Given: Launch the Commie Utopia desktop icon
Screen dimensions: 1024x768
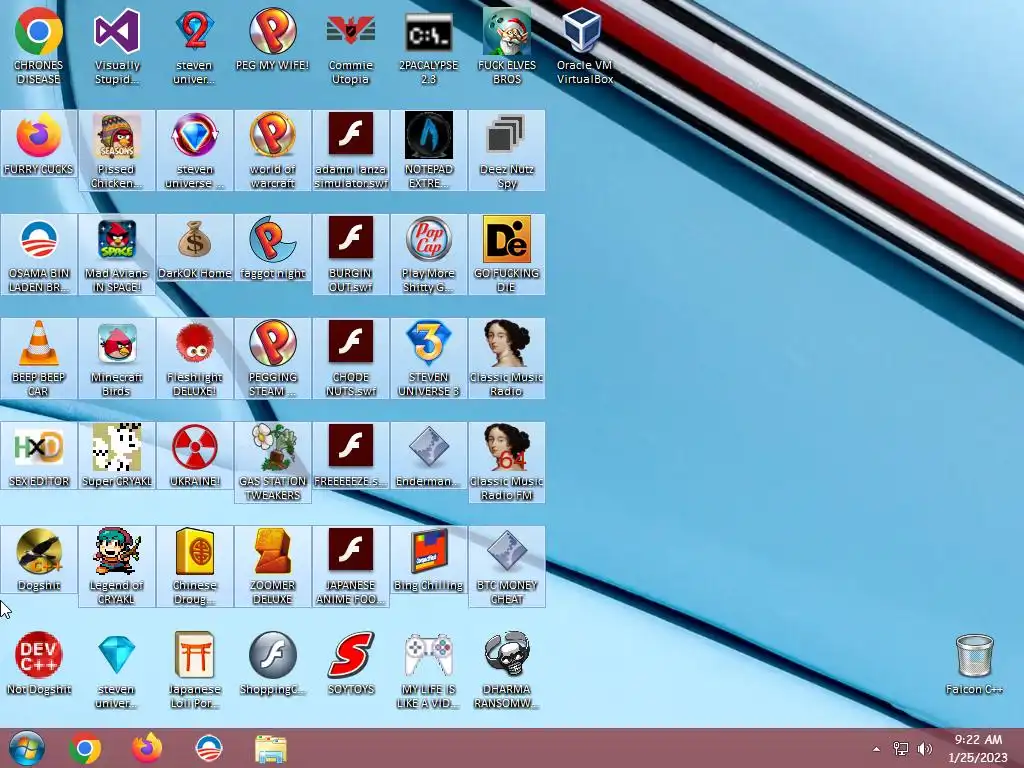Looking at the screenshot, I should coord(351,46).
